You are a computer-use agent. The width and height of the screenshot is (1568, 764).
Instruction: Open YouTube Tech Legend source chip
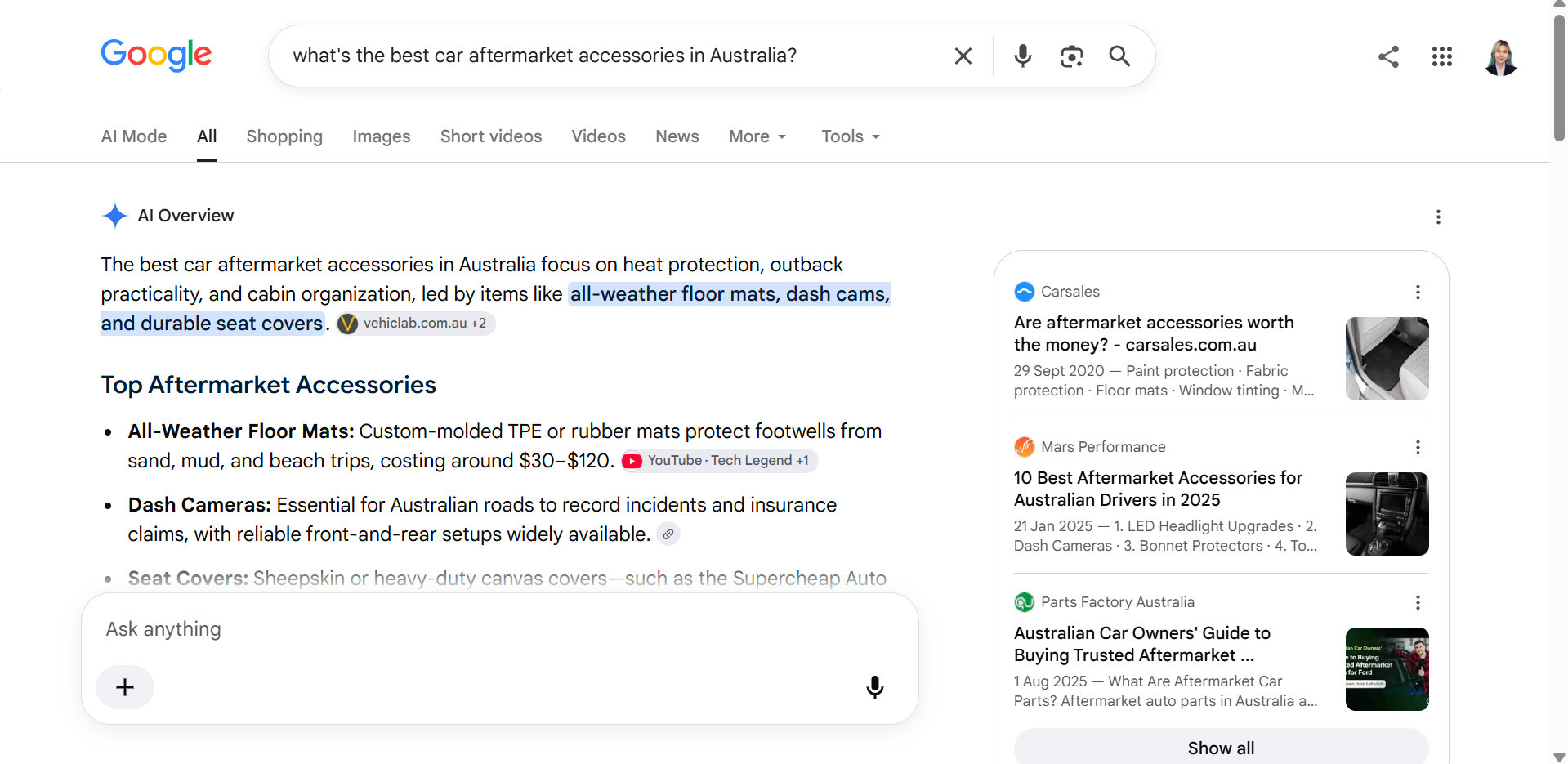(x=719, y=461)
